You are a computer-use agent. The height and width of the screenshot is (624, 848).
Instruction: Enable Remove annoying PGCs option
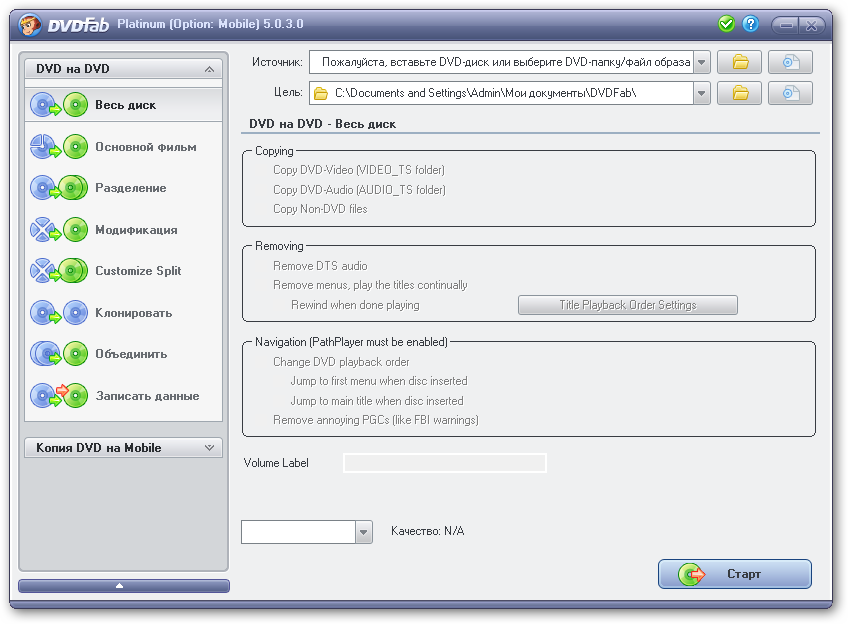pyautogui.click(x=375, y=420)
